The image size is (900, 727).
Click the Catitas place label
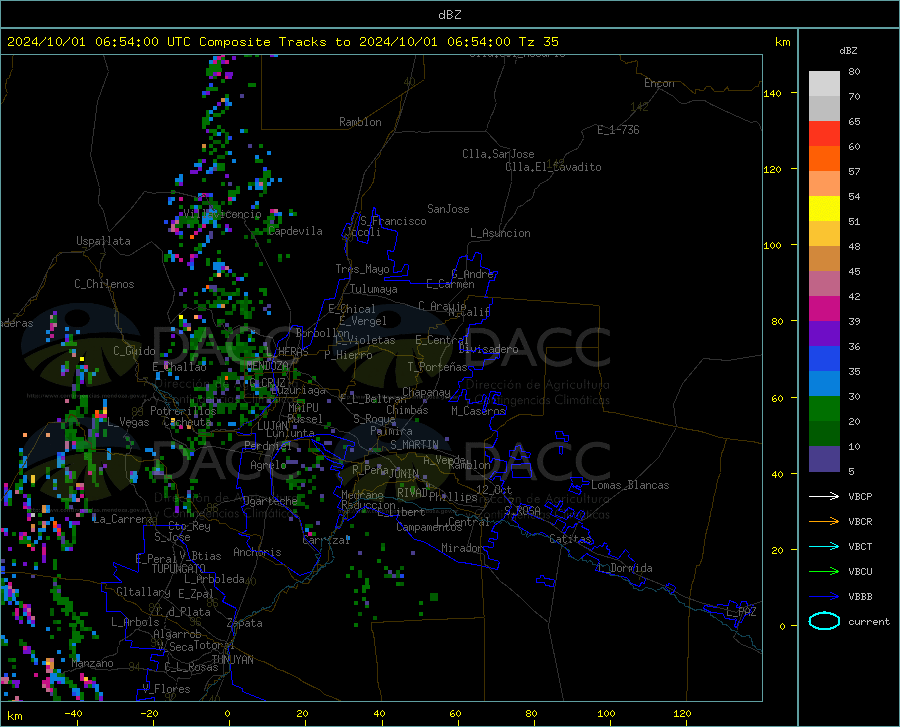tap(570, 539)
